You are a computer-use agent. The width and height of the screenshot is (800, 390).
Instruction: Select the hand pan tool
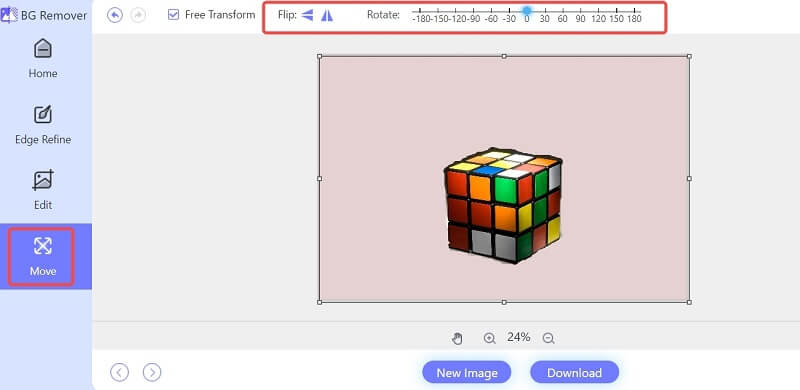pos(457,338)
